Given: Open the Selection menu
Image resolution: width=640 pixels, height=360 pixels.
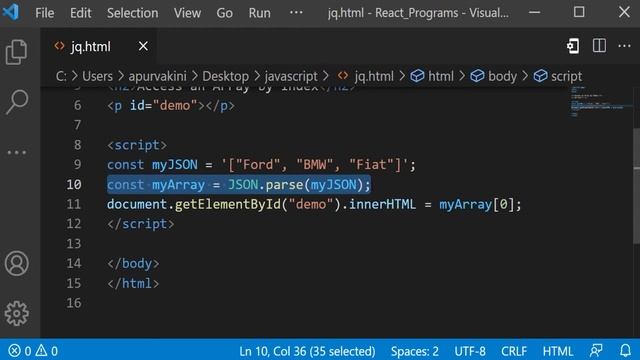Looking at the screenshot, I should click(132, 13).
